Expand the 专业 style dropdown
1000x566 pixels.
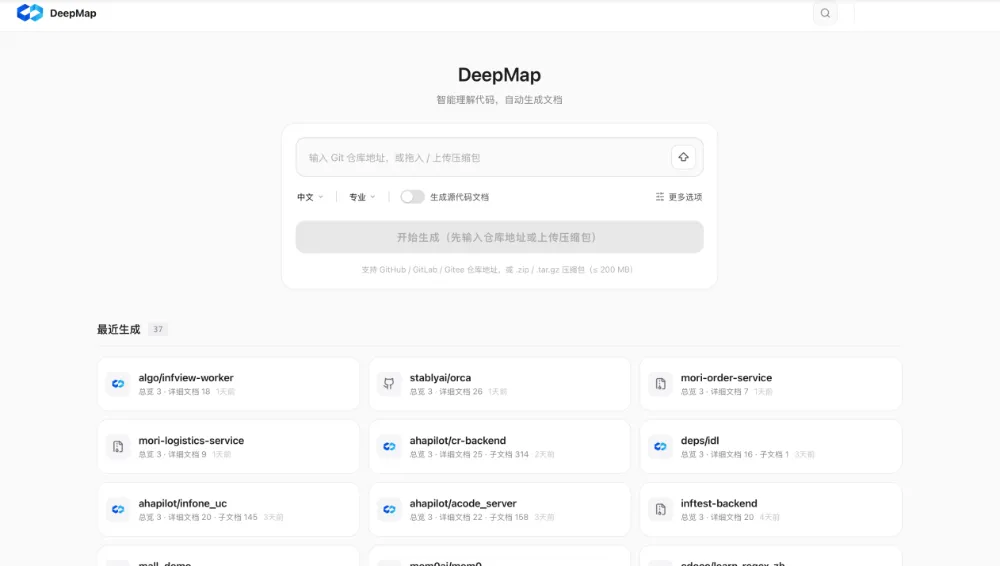click(x=362, y=197)
